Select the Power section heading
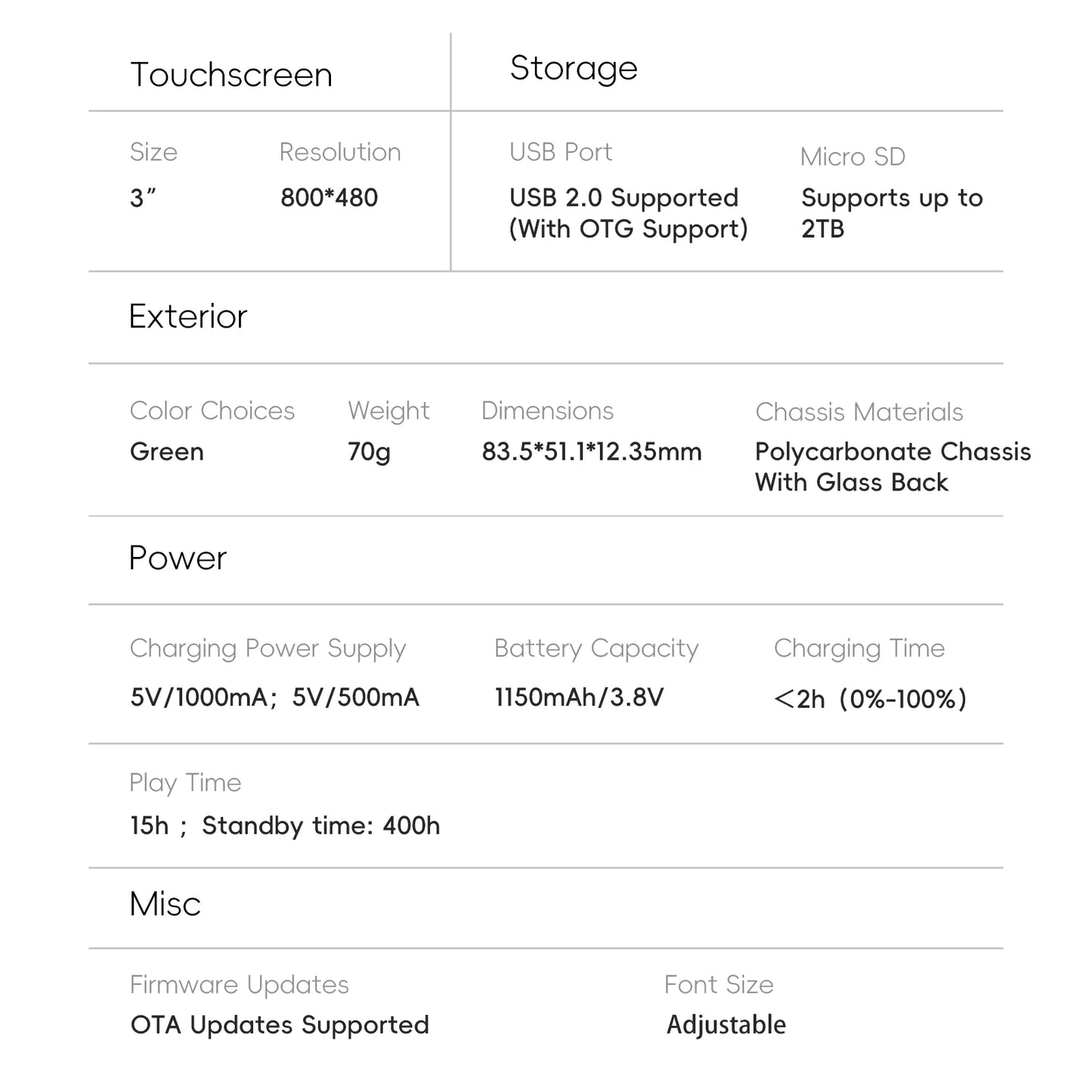Image resolution: width=1092 pixels, height=1092 pixels. [178, 558]
